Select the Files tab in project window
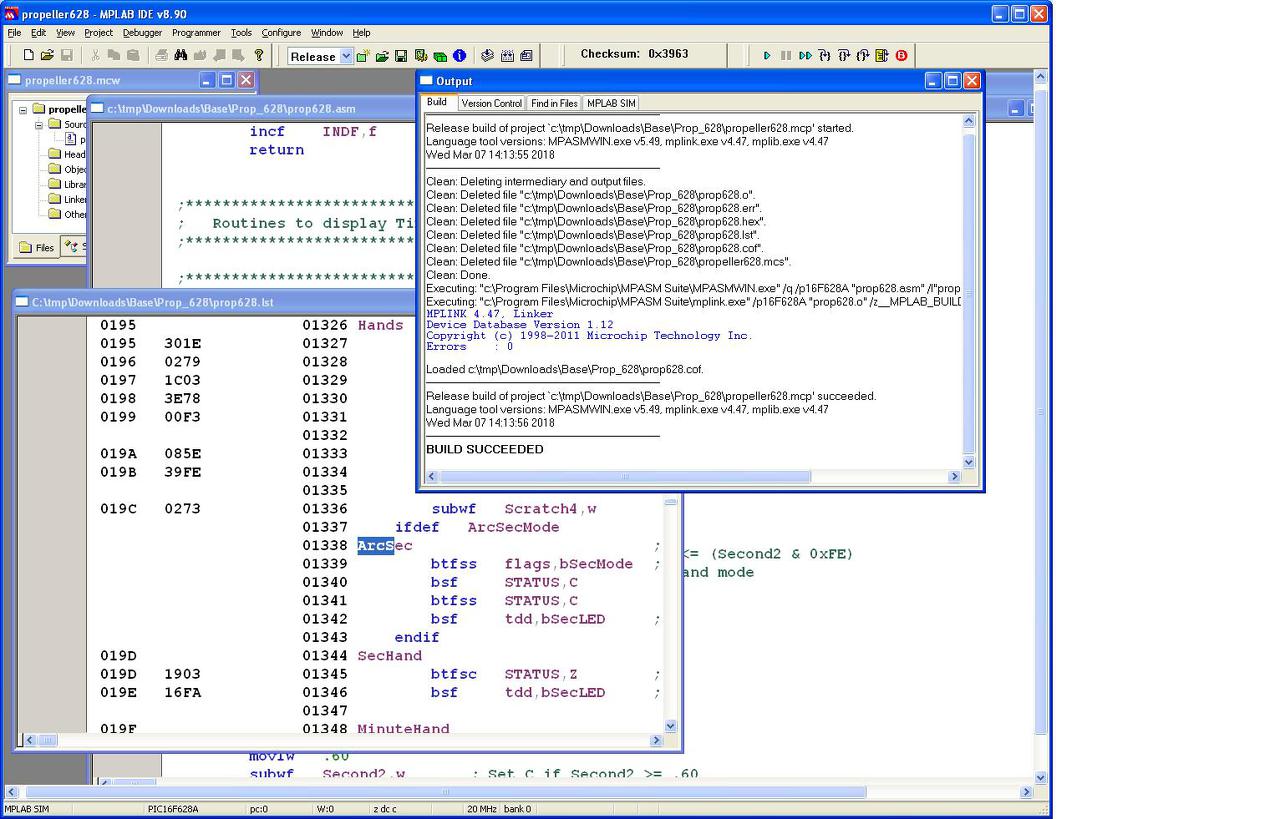 (x=37, y=248)
